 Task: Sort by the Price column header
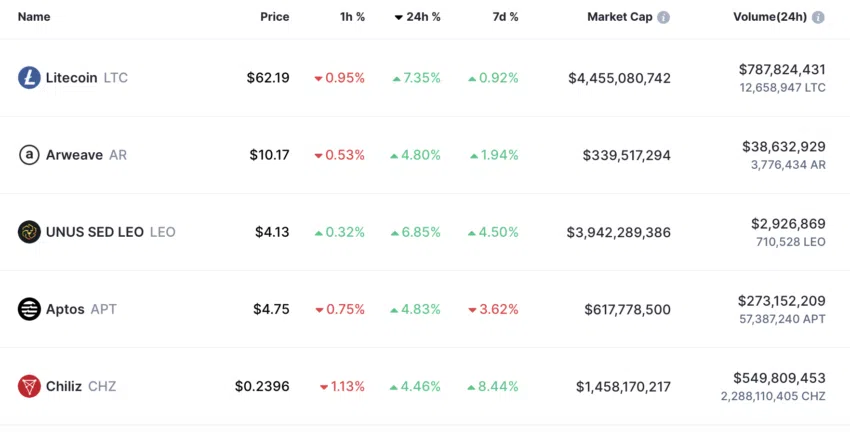coord(275,17)
